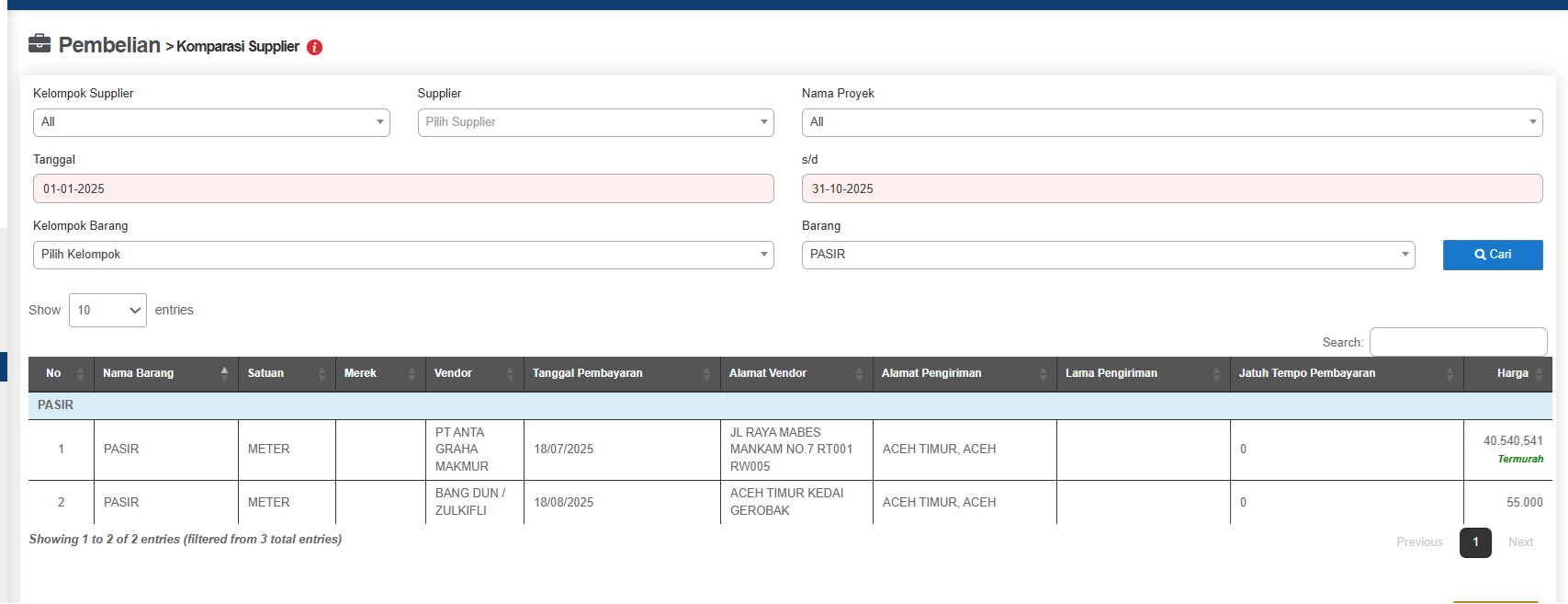Viewport: 1568px width, 604px height.
Task: Focus the table Search text box
Action: tap(1458, 342)
